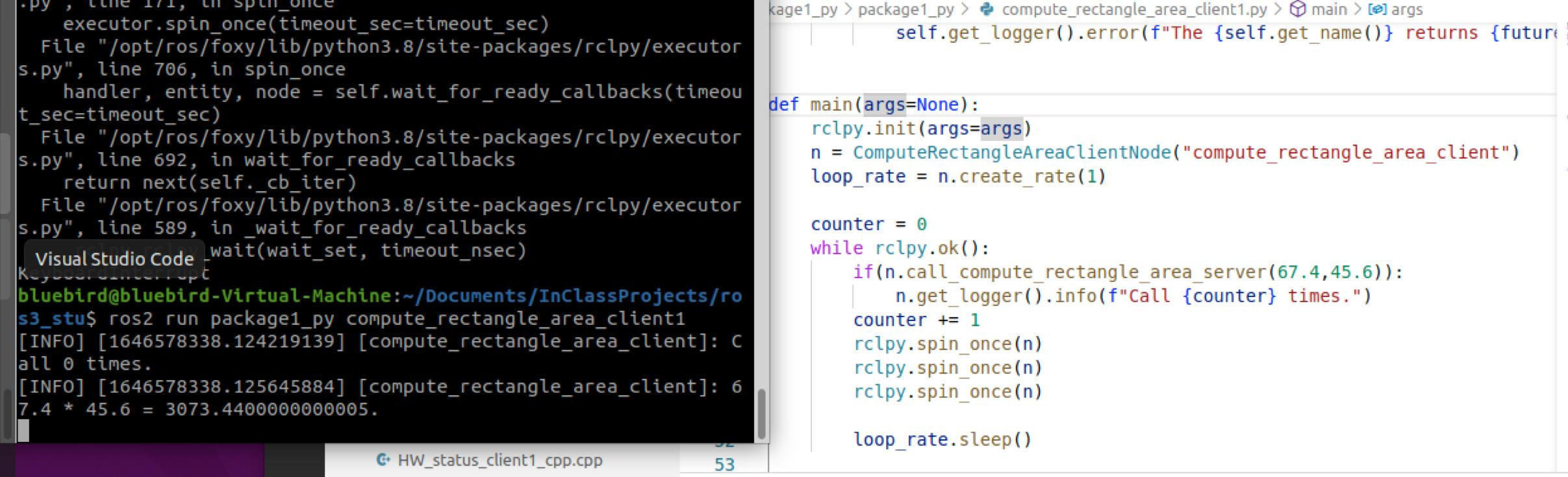Click the terminal prompt bluebird@bluebird-Virtual-Machine
Viewport: 1568px width, 477px height.
pos(205,296)
